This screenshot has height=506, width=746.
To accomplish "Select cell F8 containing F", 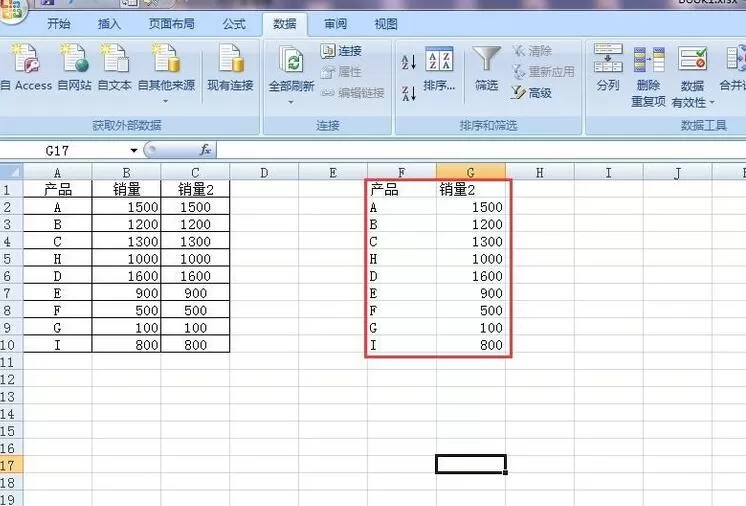I will tap(402, 310).
